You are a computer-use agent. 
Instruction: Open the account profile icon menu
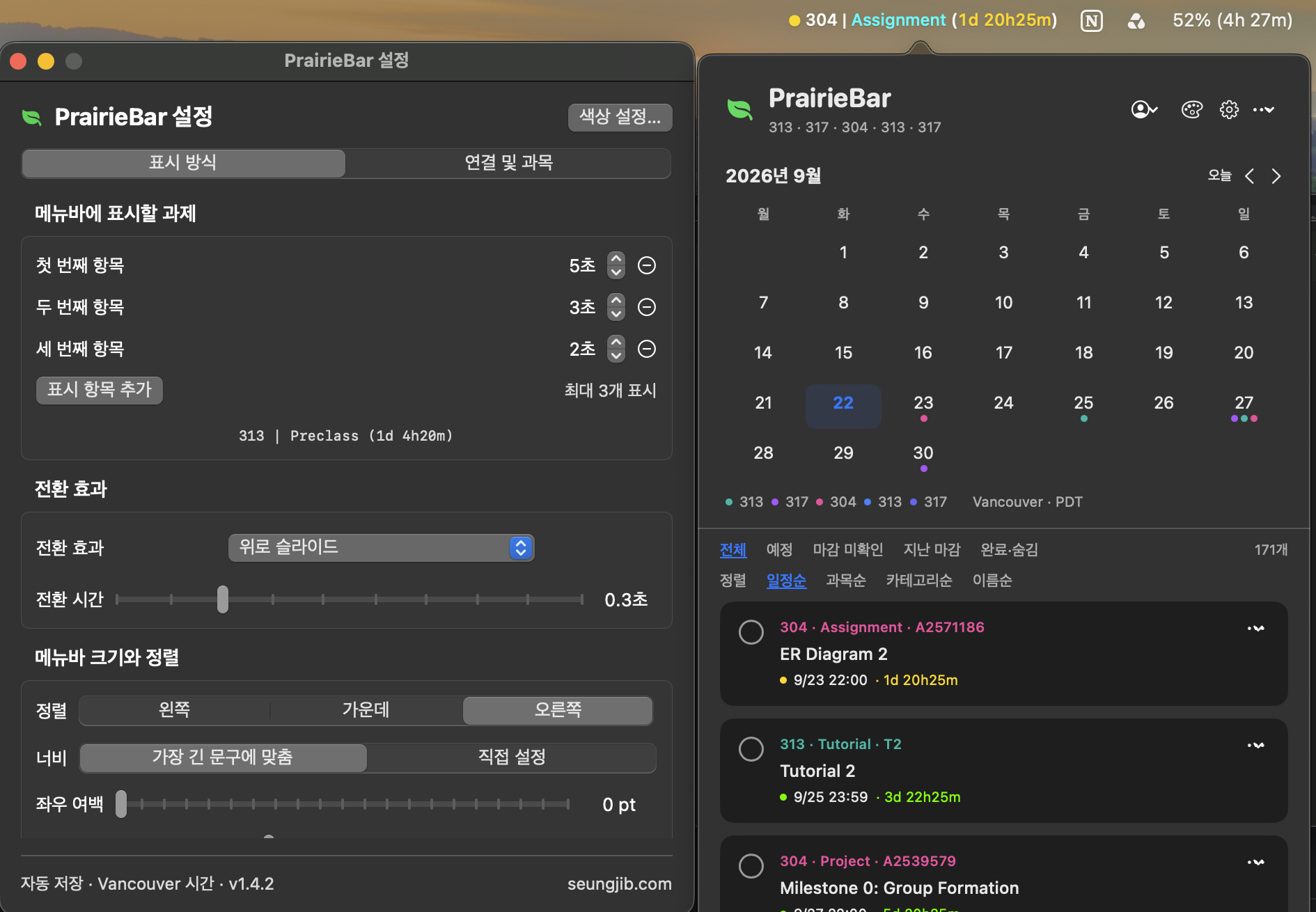[1144, 109]
